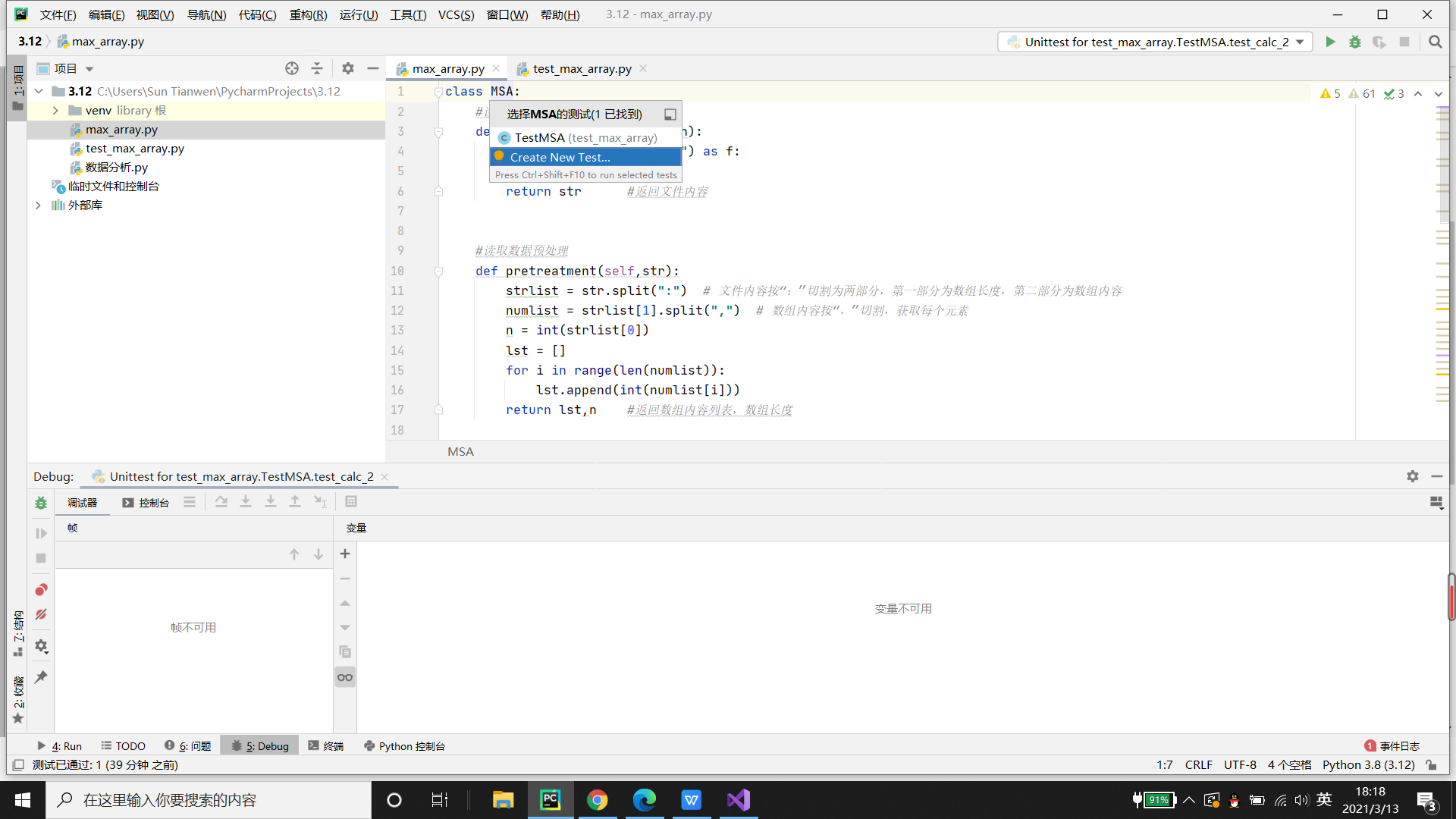1456x819 pixels.
Task: Click View Breakpoints red circles icon
Action: (x=41, y=589)
